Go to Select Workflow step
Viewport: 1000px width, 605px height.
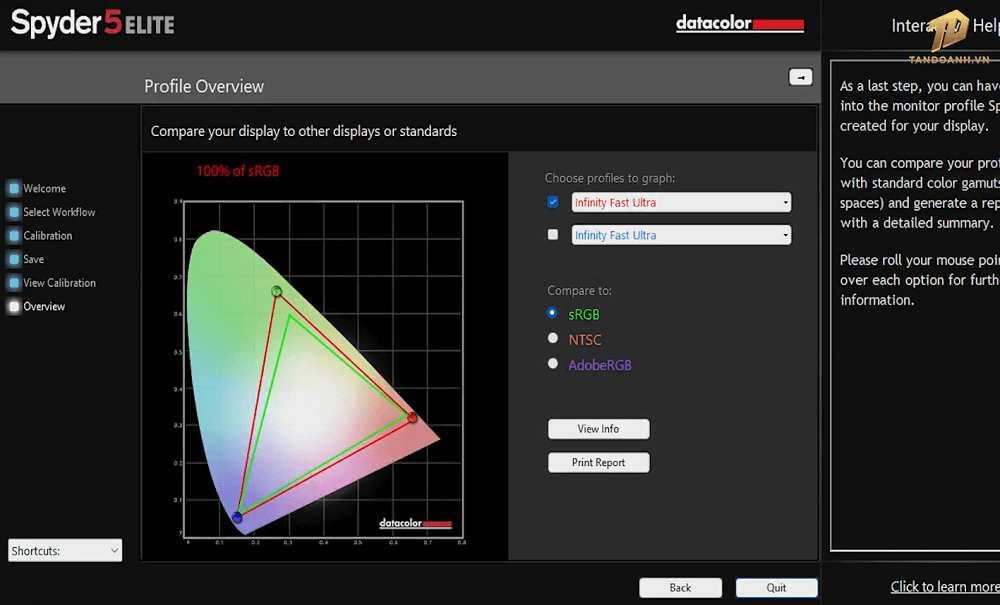tap(59, 212)
